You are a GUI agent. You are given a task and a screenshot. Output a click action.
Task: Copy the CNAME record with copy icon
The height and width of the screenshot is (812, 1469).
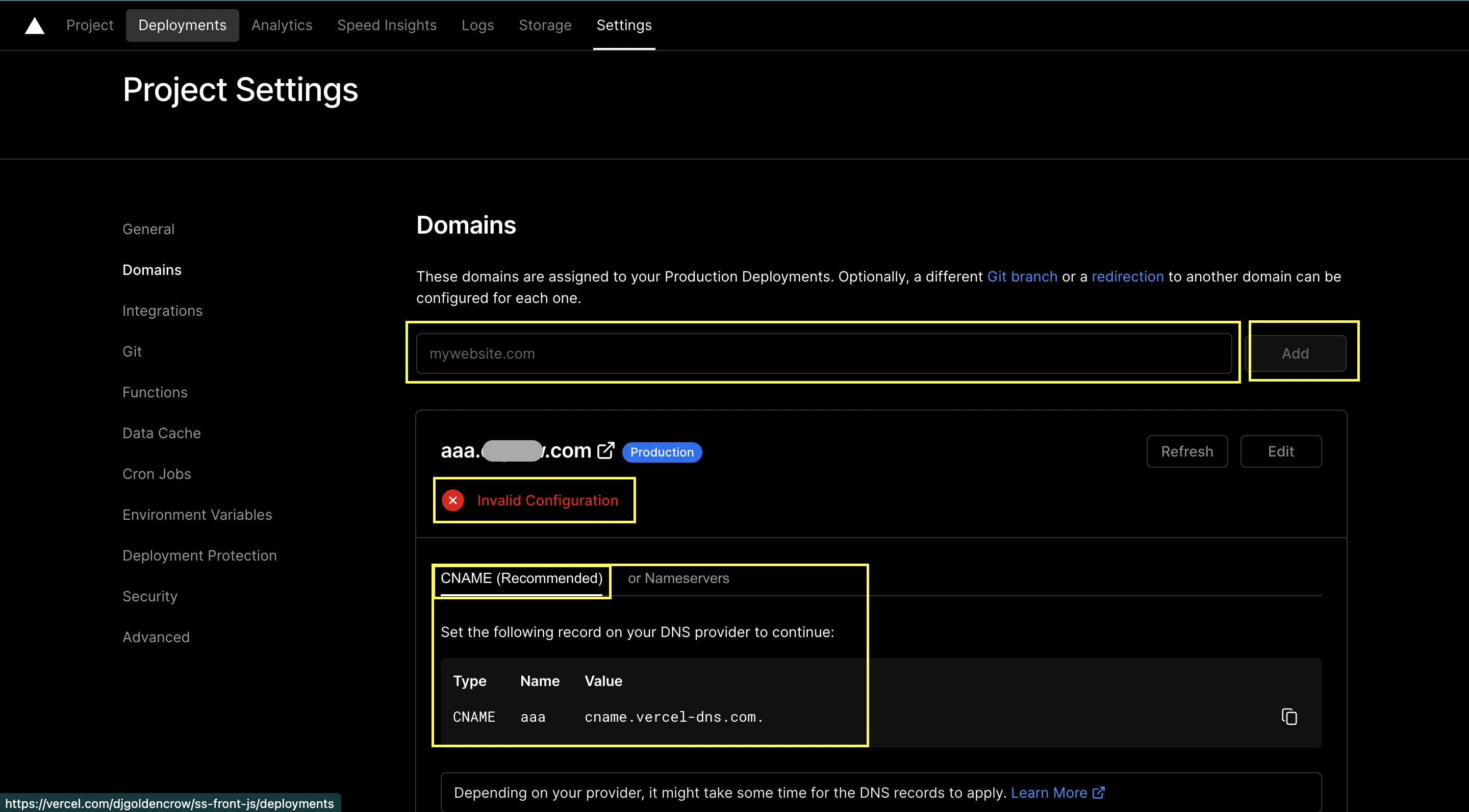(x=1289, y=717)
